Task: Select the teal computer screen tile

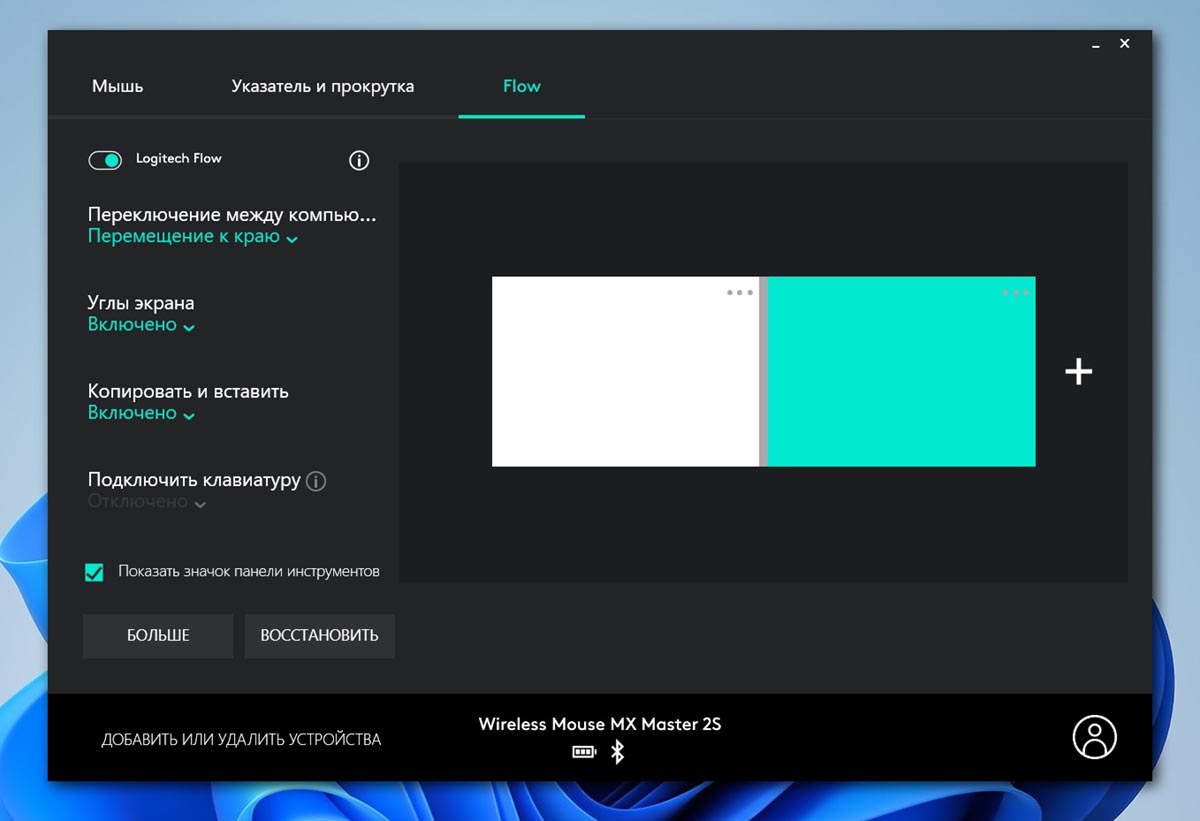Action: click(x=900, y=380)
